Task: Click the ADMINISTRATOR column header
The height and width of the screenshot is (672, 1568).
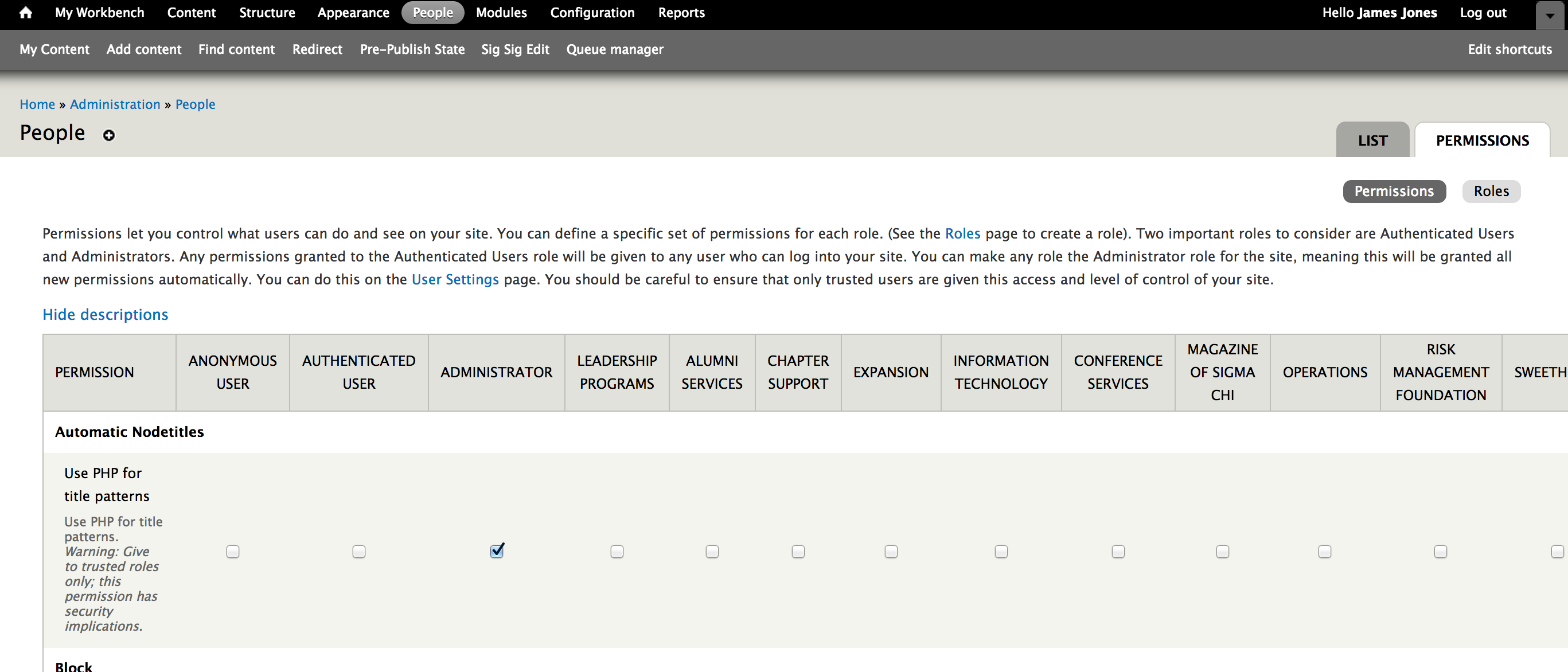Action: click(496, 372)
